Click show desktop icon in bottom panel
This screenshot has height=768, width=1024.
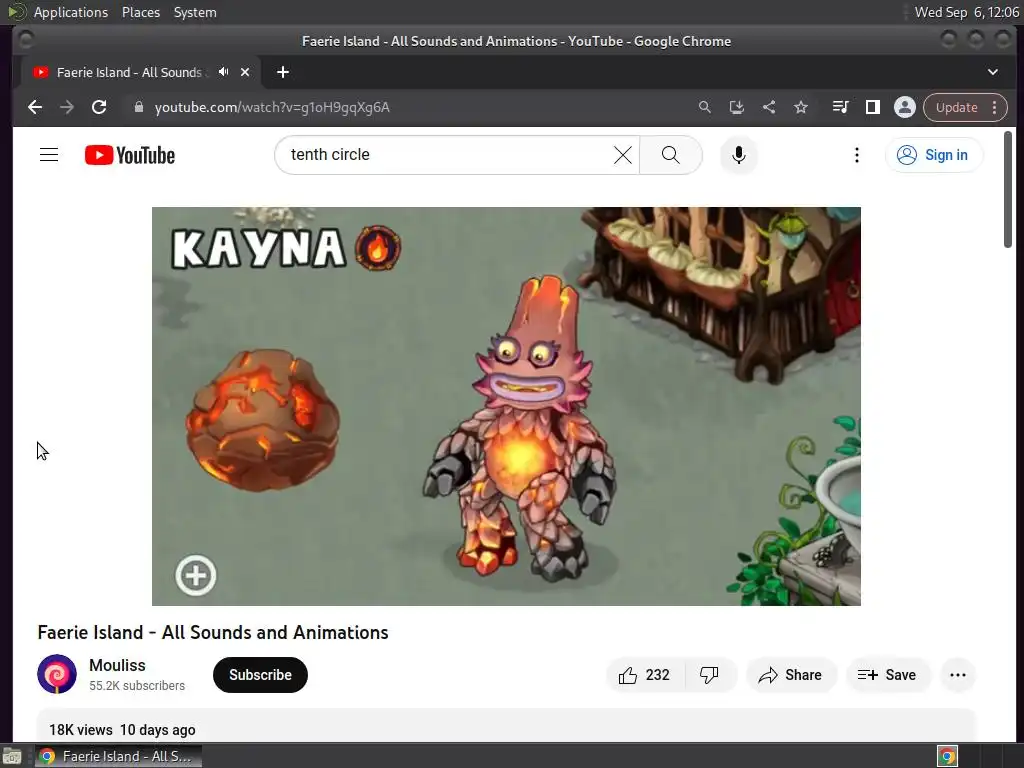(12, 756)
